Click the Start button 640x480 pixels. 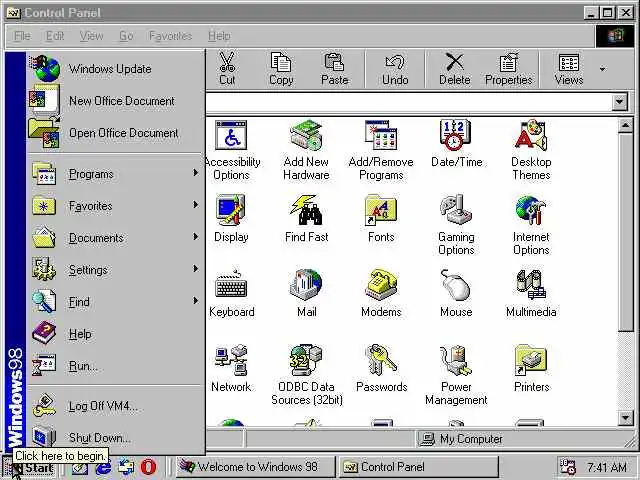pos(29,467)
